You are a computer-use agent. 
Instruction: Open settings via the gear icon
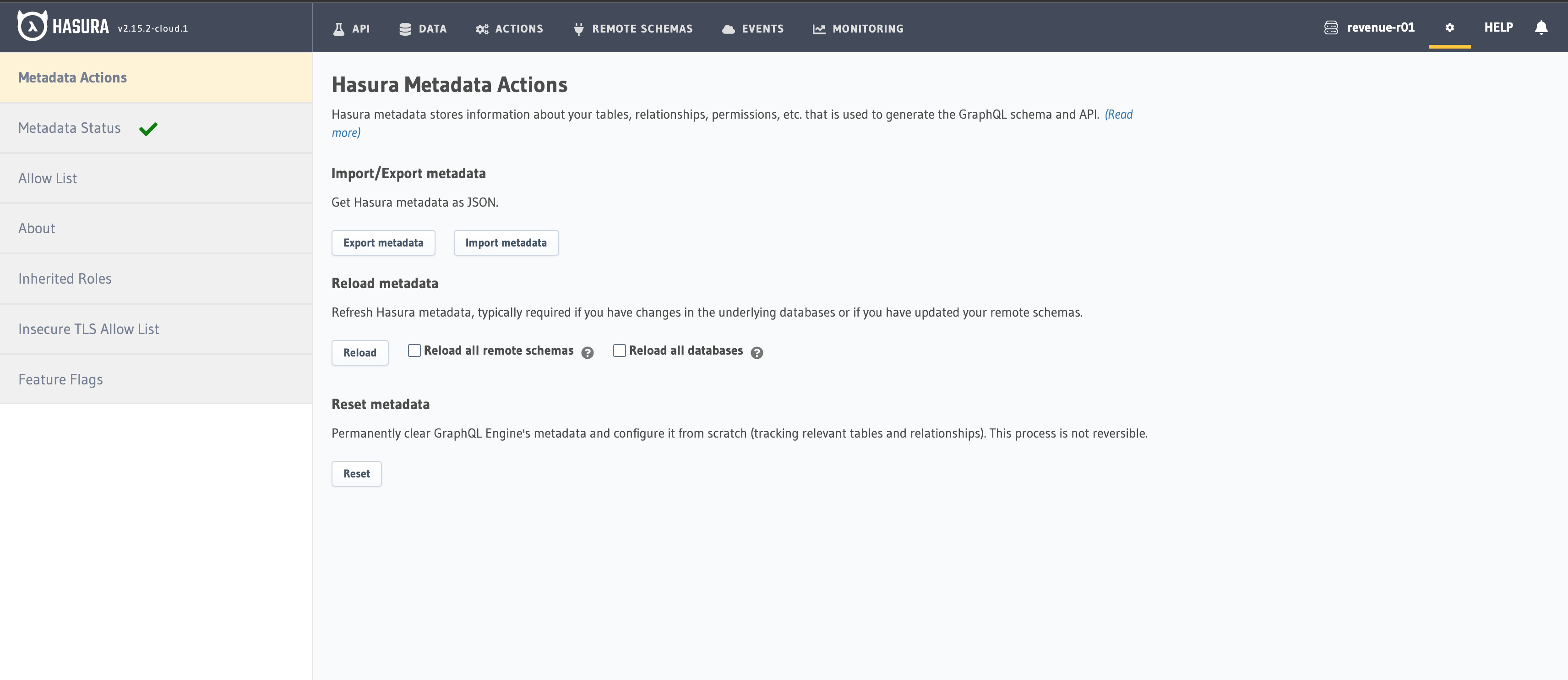click(x=1449, y=27)
